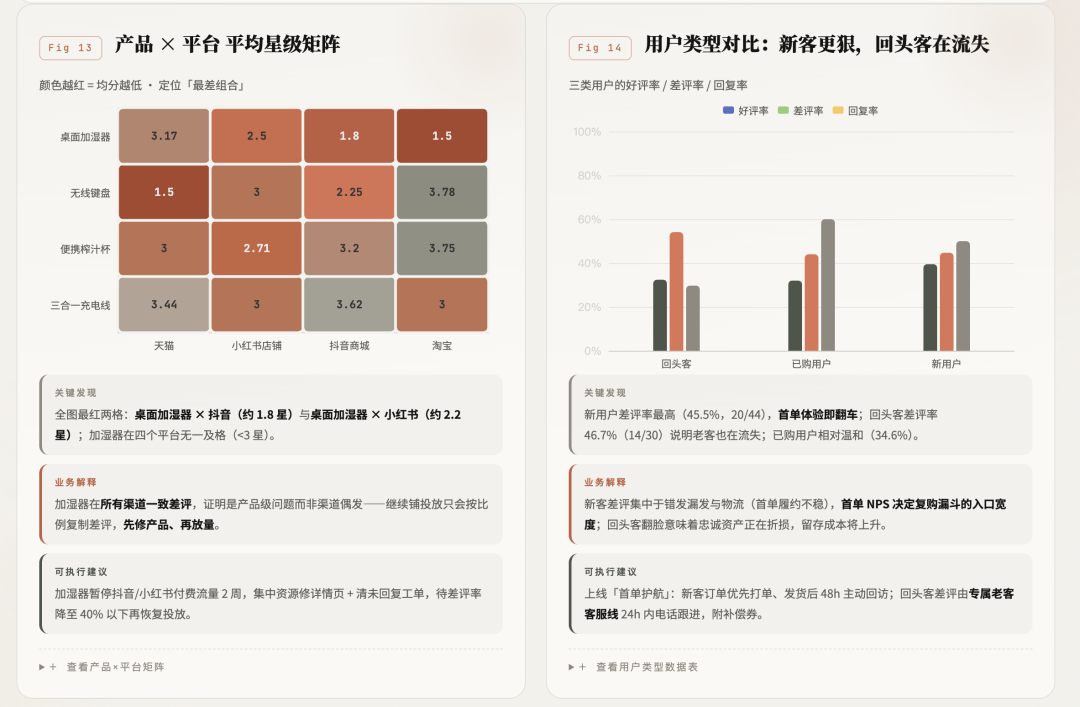This screenshot has height=707, width=1080.
Task: Select heatmap cell 无线键盘 × 天猫 (1.5)
Action: pyautogui.click(x=164, y=192)
